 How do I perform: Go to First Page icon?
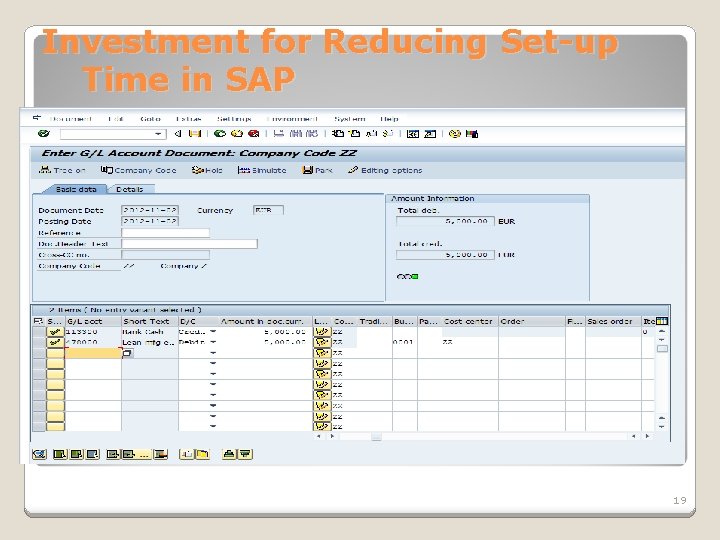[x=338, y=134]
